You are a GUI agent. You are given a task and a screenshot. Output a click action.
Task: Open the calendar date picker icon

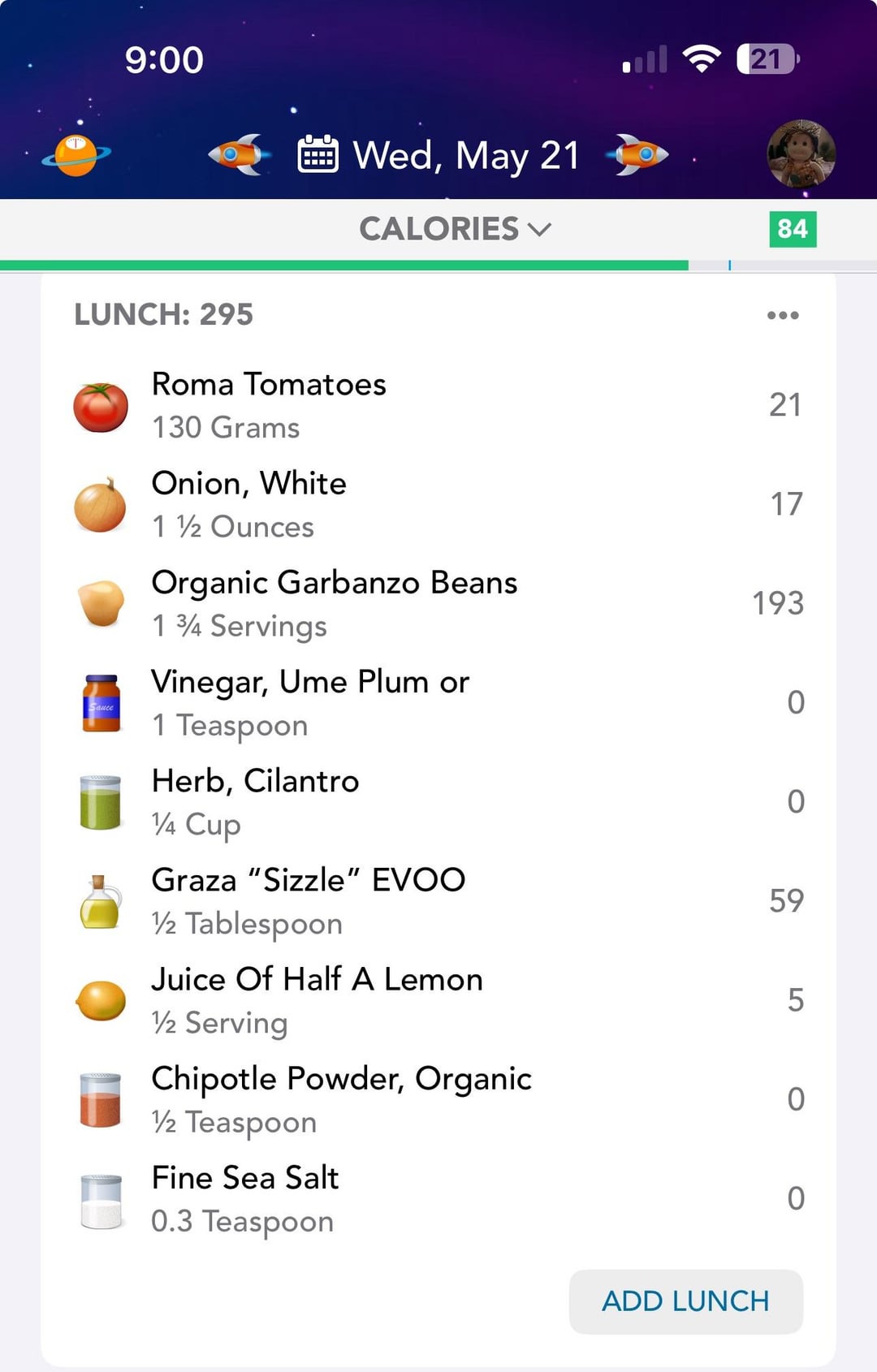click(x=318, y=154)
